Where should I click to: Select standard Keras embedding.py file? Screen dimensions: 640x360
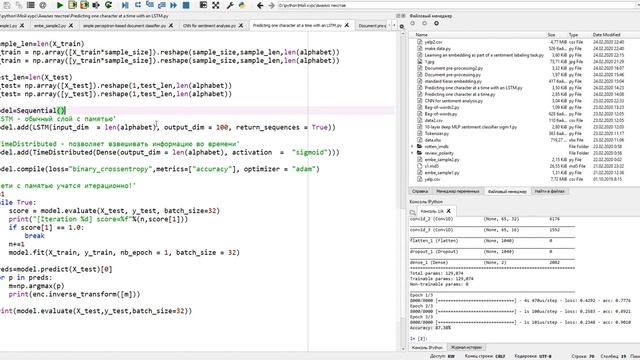point(453,81)
